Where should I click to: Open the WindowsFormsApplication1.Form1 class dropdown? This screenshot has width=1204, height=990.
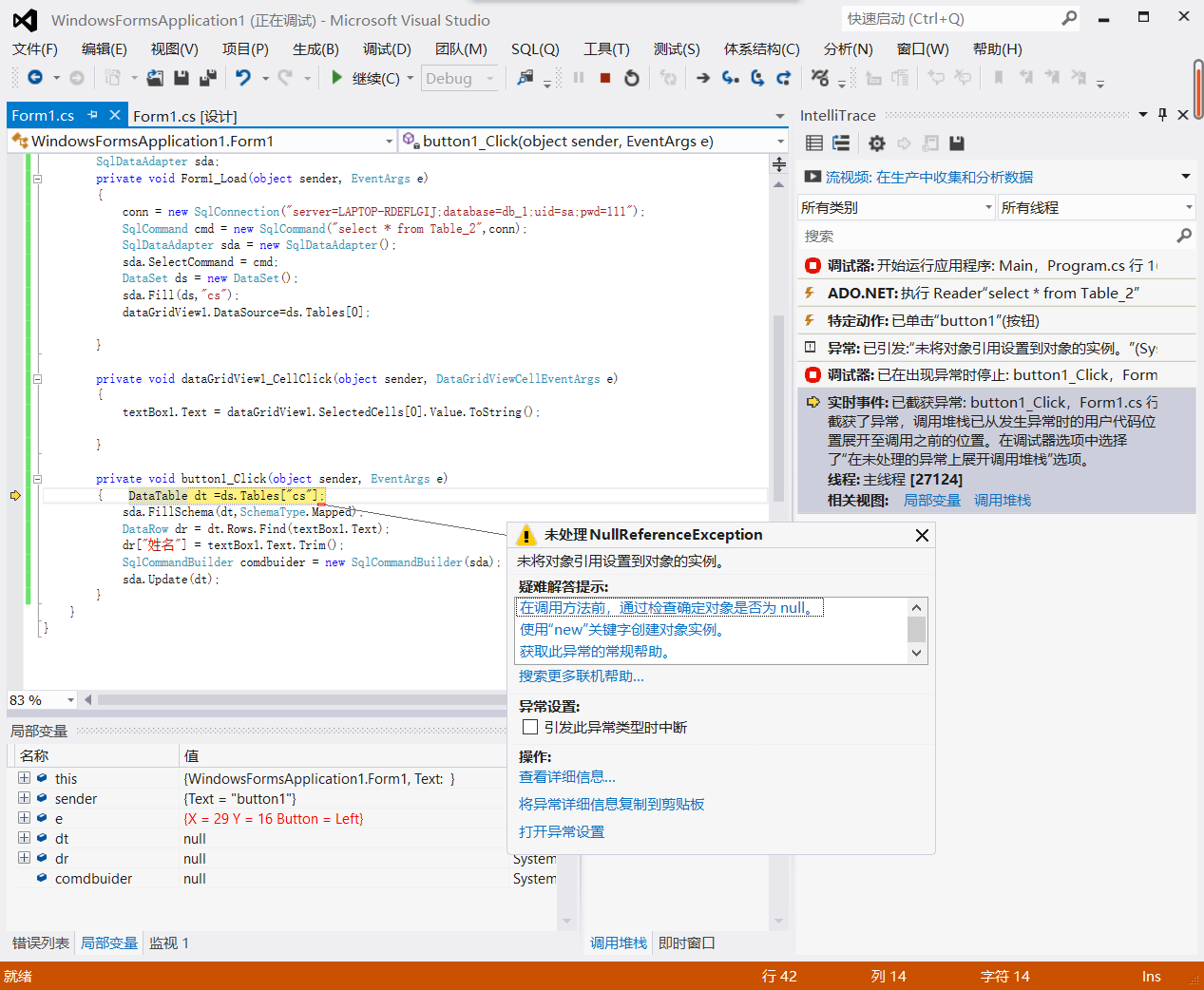click(389, 141)
